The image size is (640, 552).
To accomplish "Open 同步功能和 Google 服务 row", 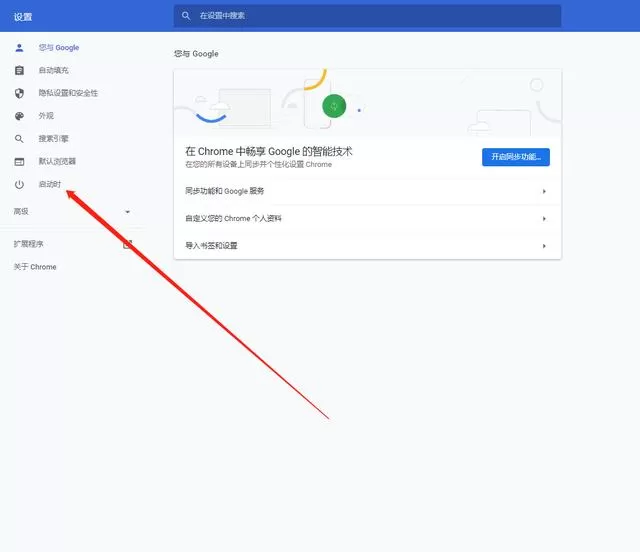I will coord(367,191).
